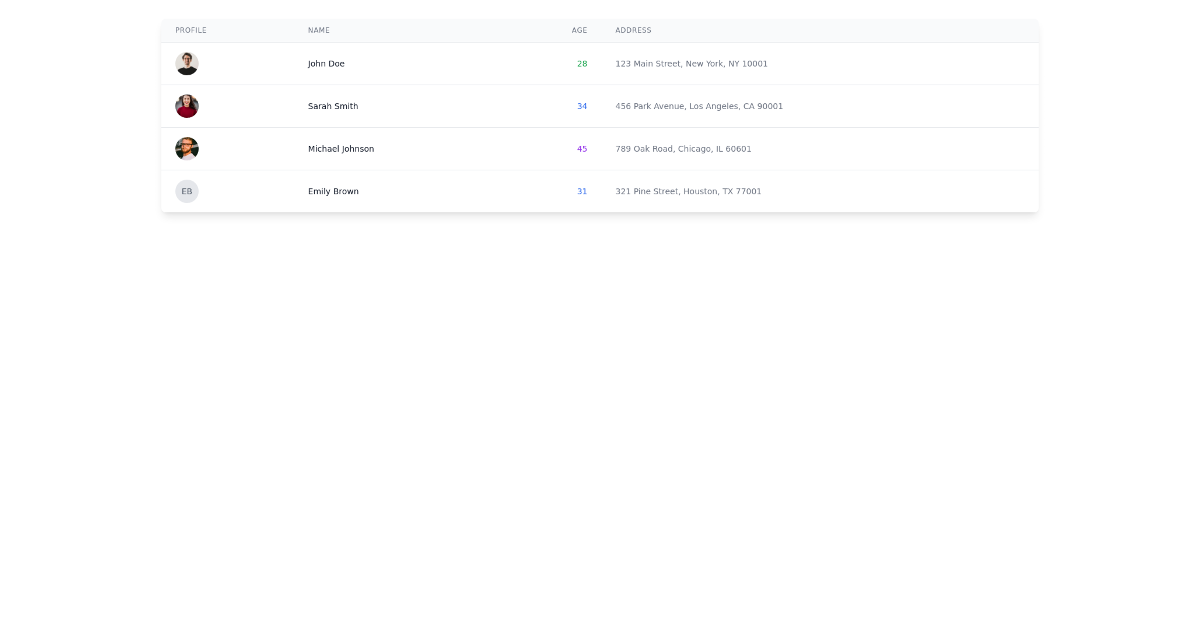Screen dimensions: 1200x630
Task: Click the name Sarah Smith
Action: 332,105
